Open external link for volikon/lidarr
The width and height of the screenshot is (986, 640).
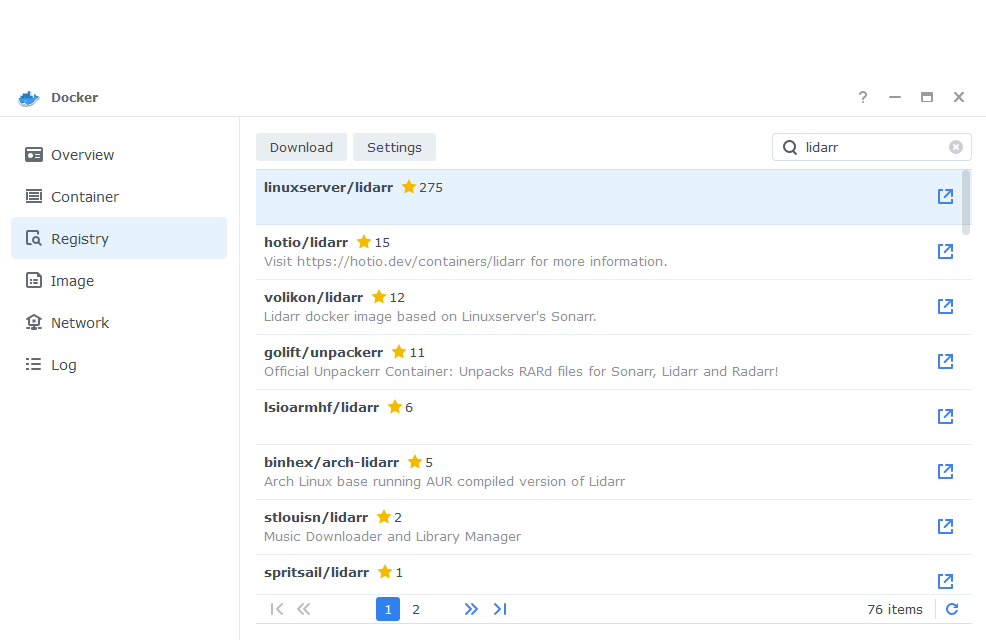coord(945,306)
